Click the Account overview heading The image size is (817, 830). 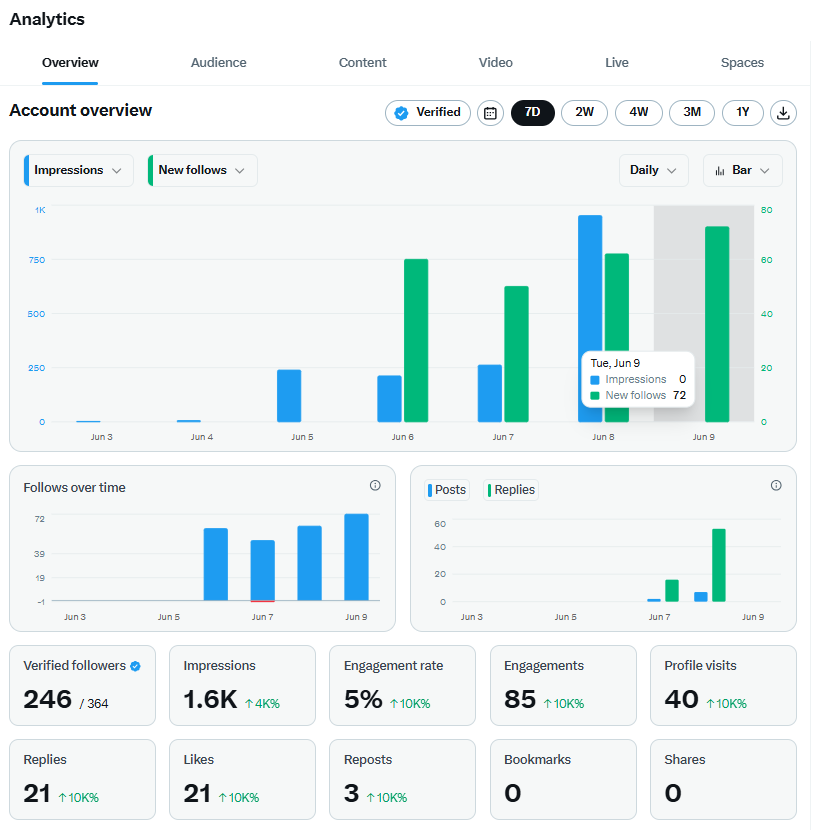(80, 110)
